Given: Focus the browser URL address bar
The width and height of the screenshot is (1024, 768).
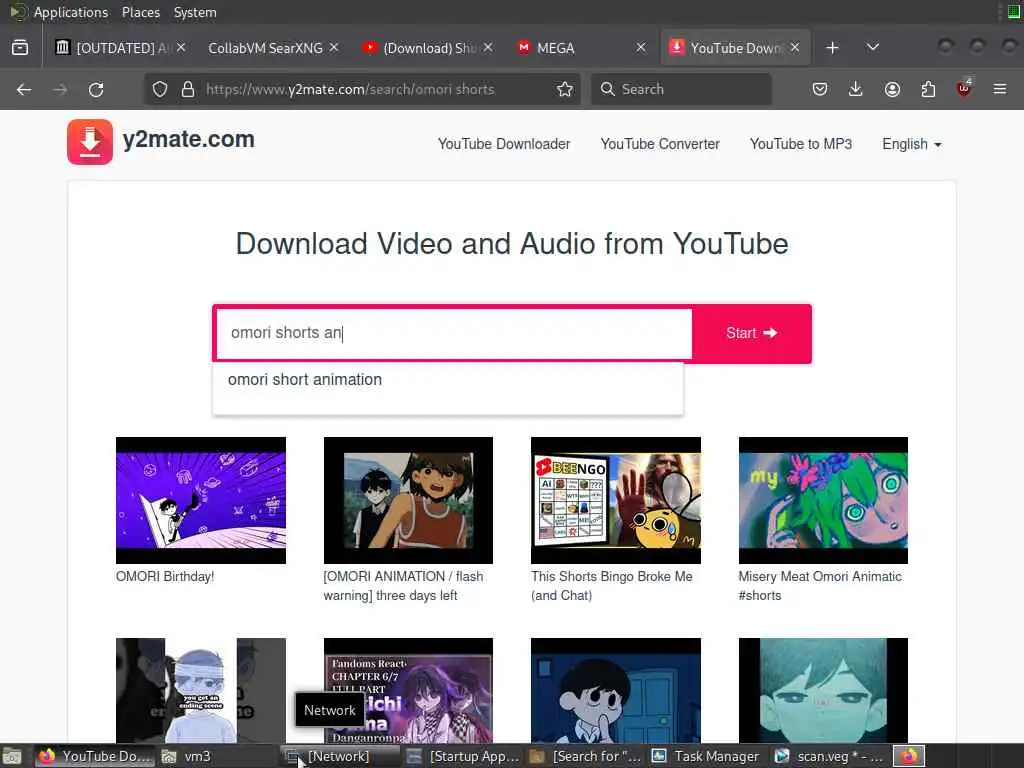Looking at the screenshot, I should pyautogui.click(x=362, y=89).
